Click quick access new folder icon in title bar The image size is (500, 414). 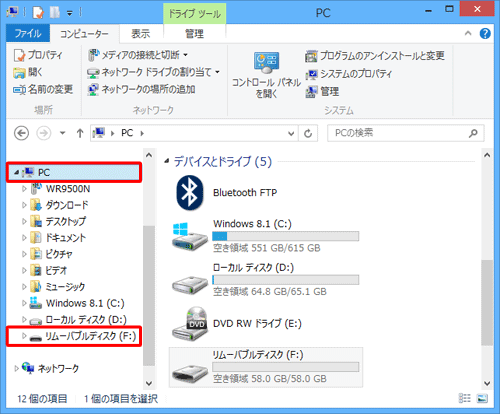pyautogui.click(x=55, y=13)
